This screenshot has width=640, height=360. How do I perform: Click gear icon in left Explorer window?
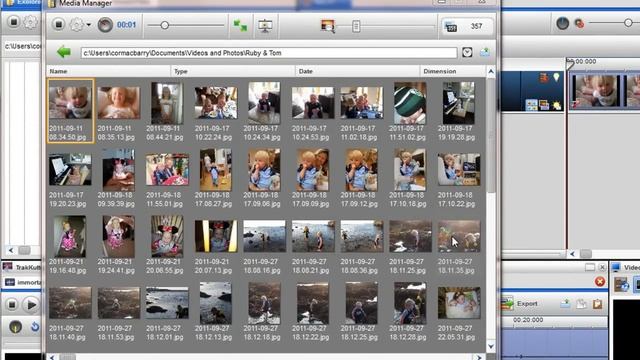30,22
